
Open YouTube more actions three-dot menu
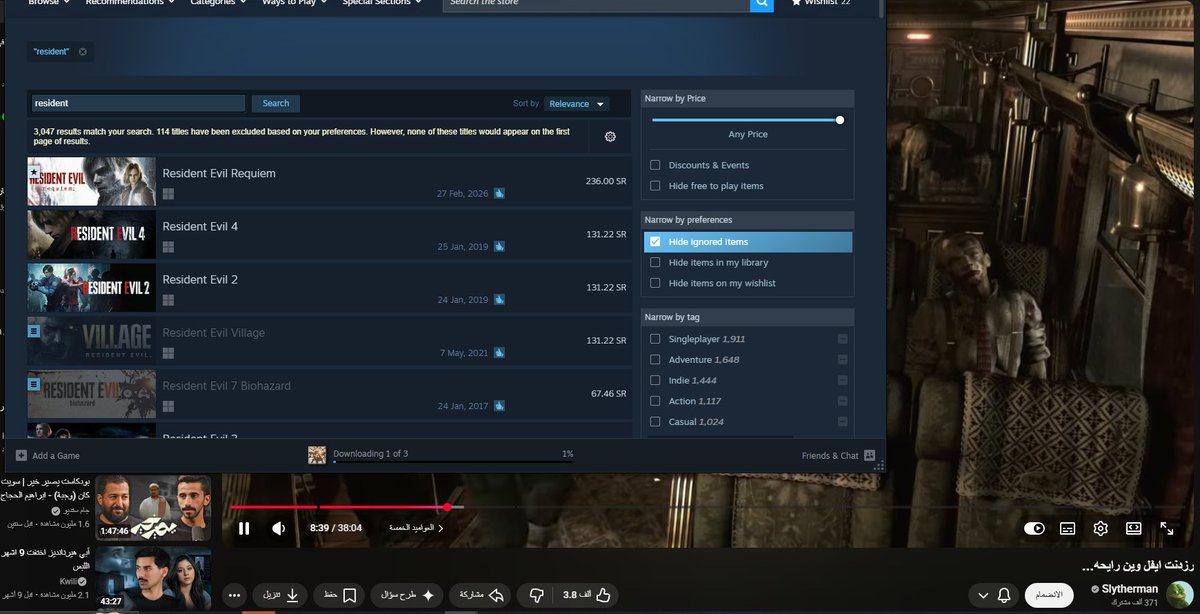[x=234, y=595]
